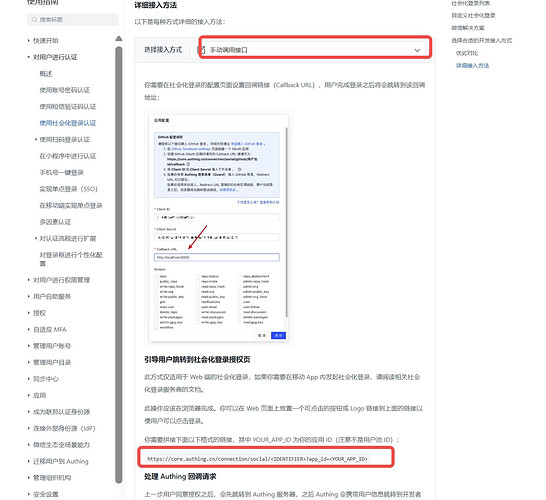Open the 自适应 MFA section
Image resolution: width=546 pixels, height=500 pixels.
click(50, 329)
